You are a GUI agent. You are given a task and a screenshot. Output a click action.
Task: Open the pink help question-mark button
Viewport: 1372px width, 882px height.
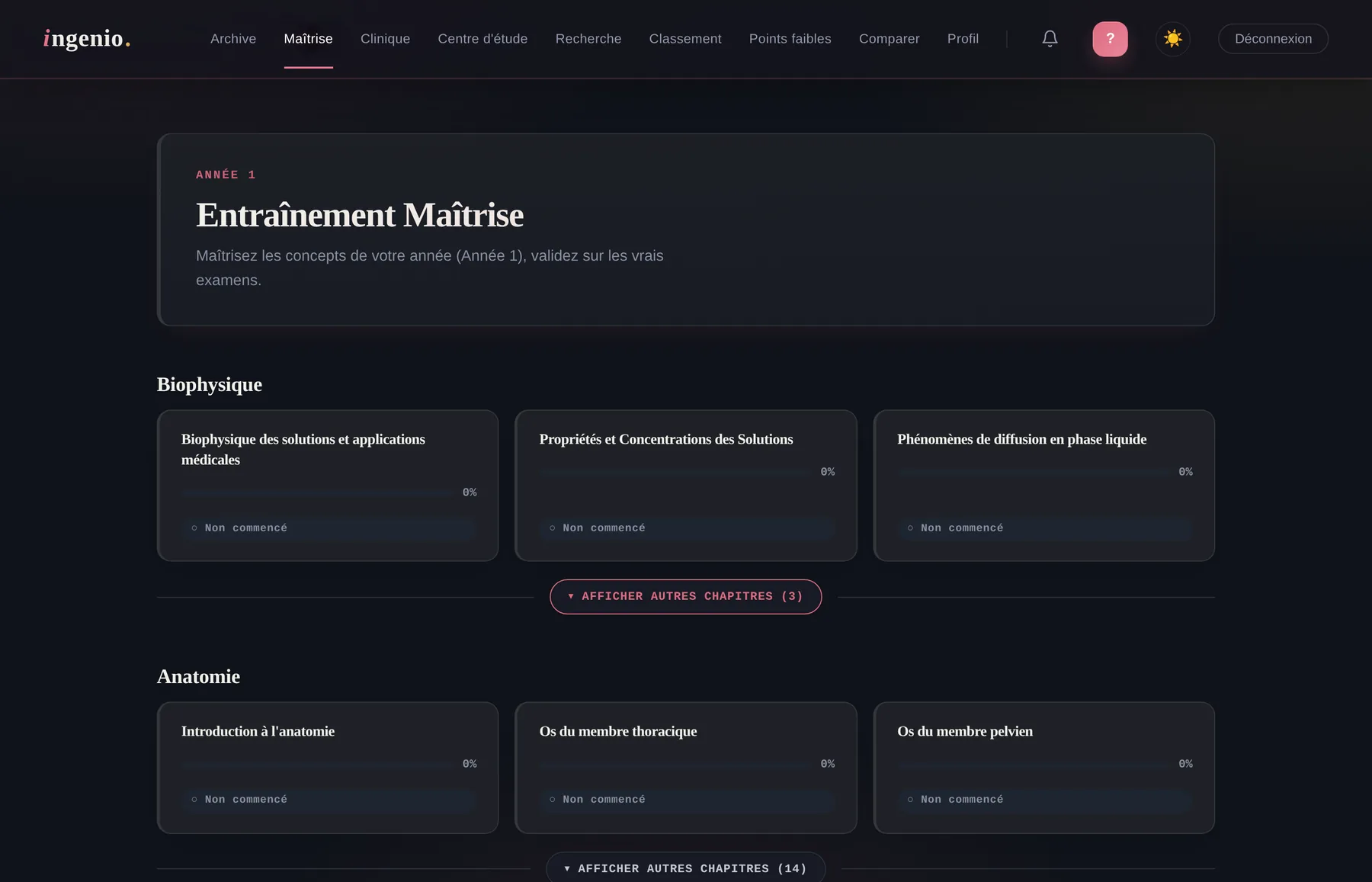pos(1110,39)
